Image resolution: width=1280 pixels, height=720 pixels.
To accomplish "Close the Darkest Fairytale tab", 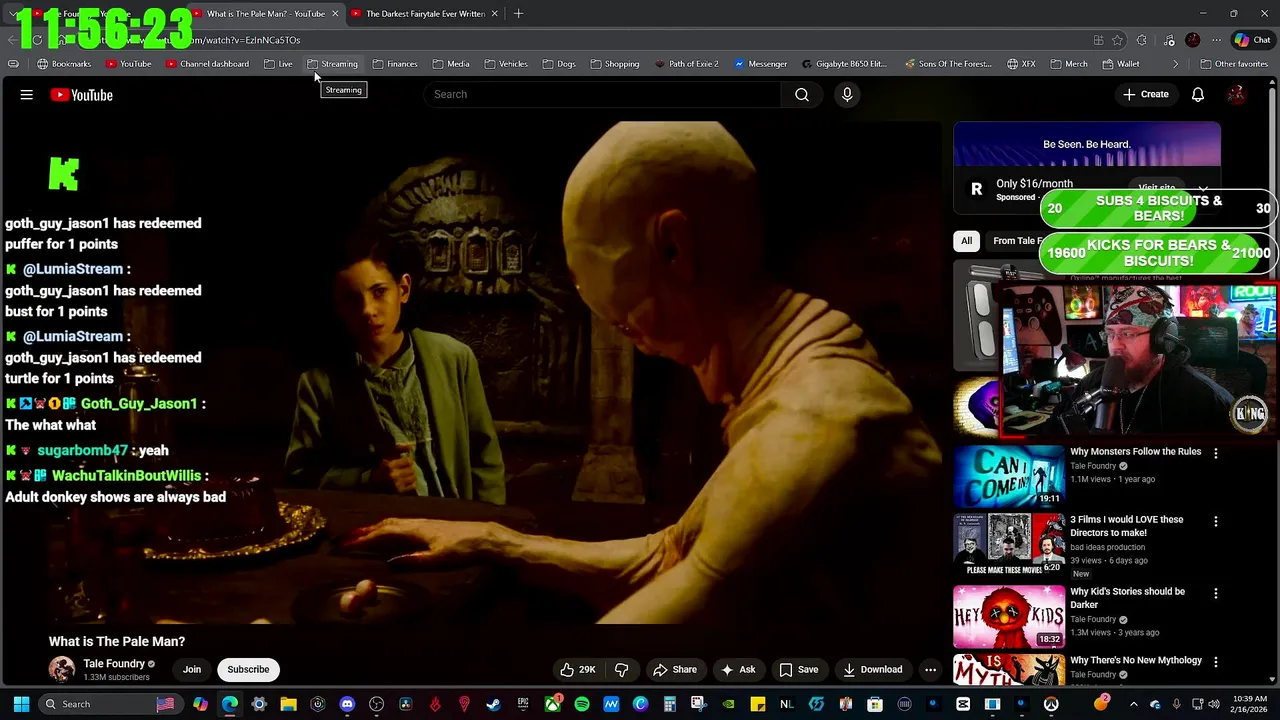I will click(494, 14).
